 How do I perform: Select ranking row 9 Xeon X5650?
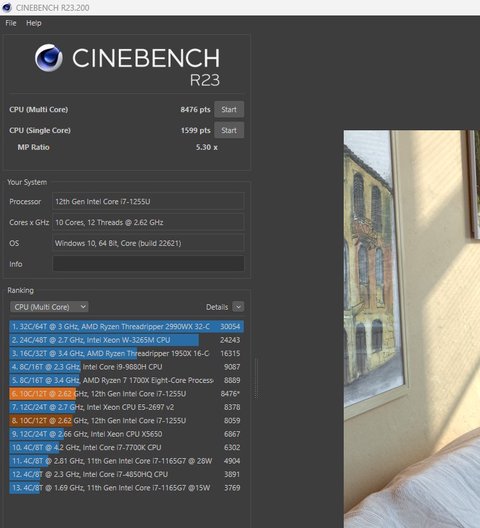[x=127, y=434]
